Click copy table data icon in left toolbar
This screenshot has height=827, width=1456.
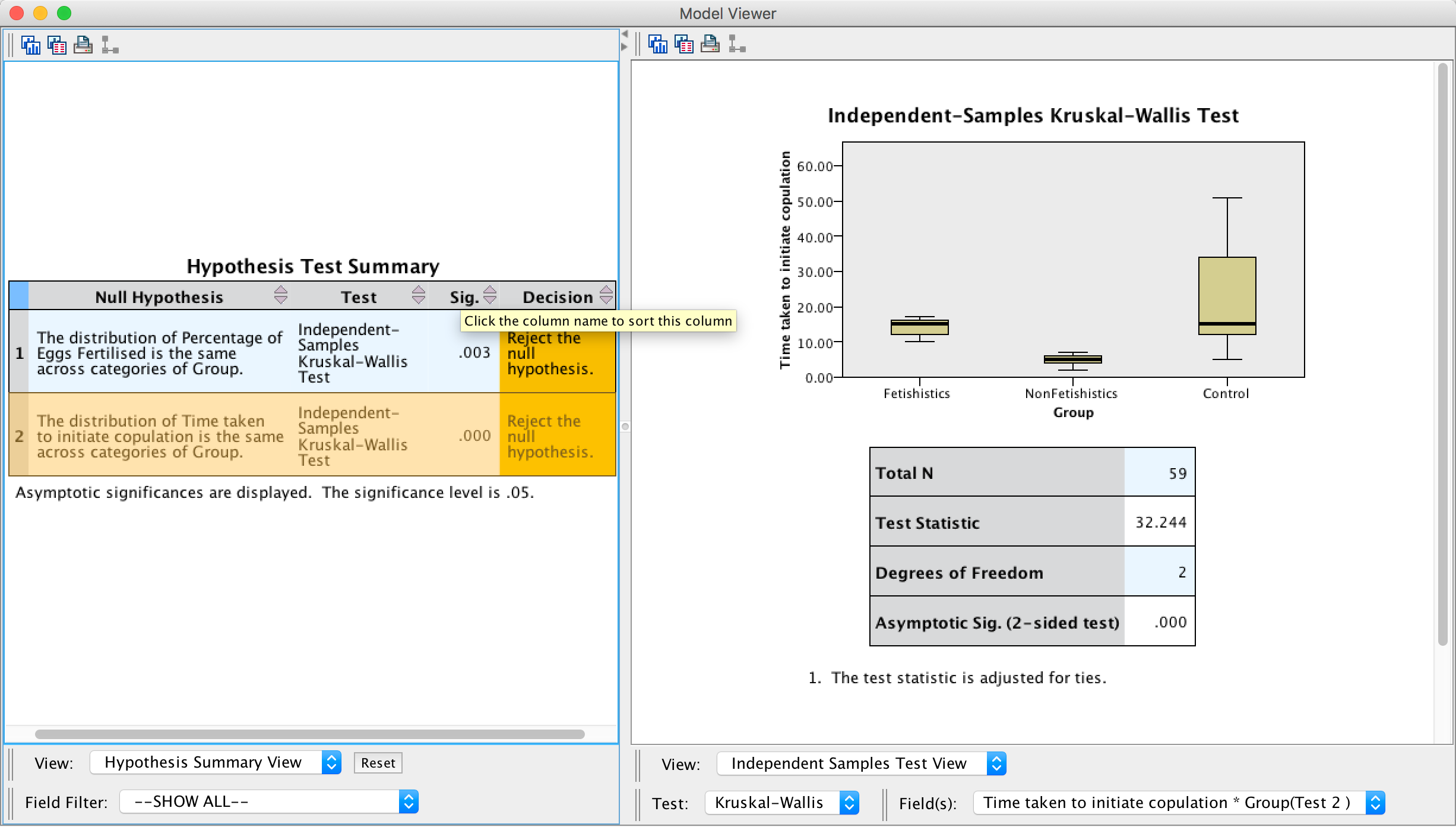[57, 45]
